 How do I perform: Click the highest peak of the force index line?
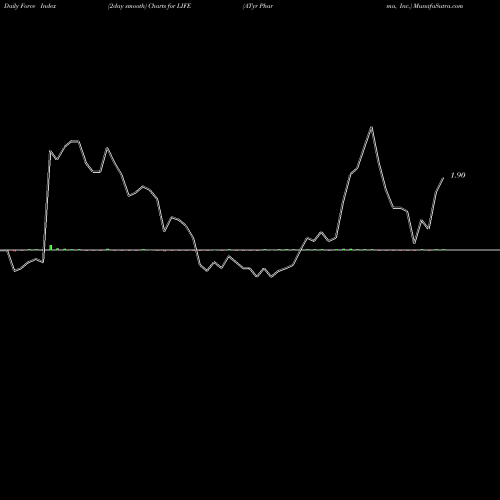372,127
